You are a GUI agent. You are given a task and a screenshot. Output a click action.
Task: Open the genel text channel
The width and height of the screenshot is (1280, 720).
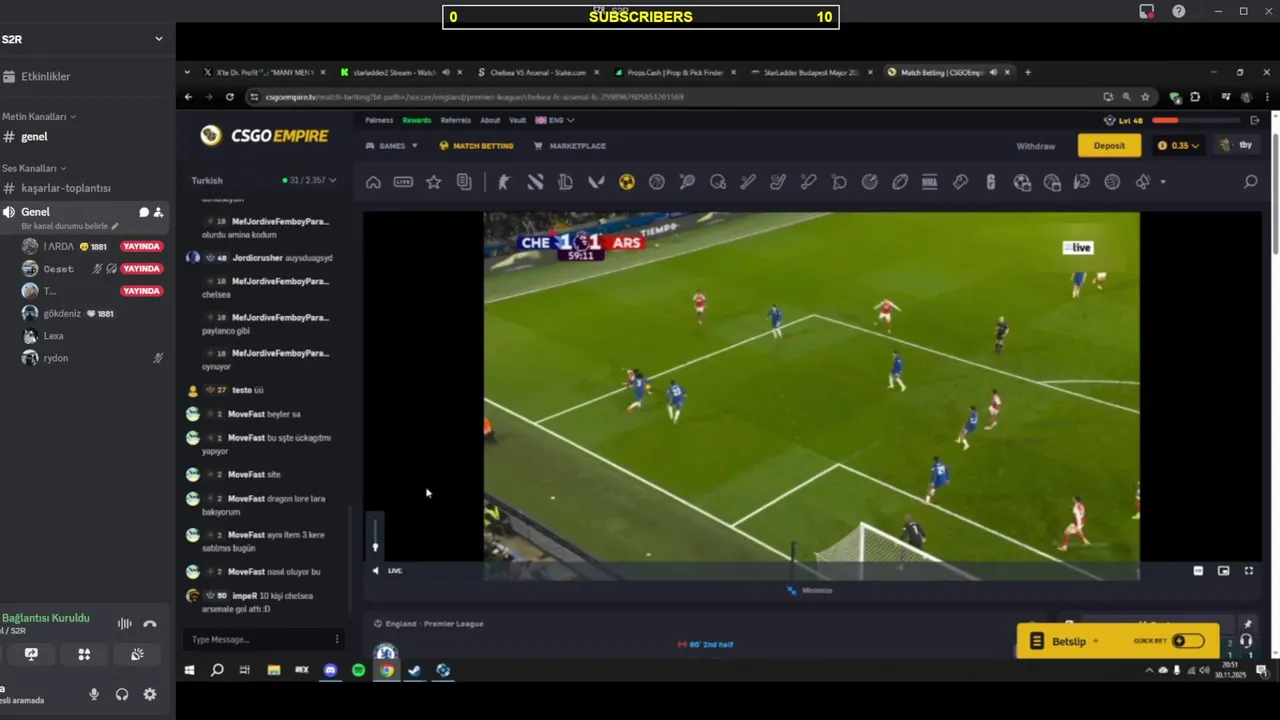pos(34,137)
